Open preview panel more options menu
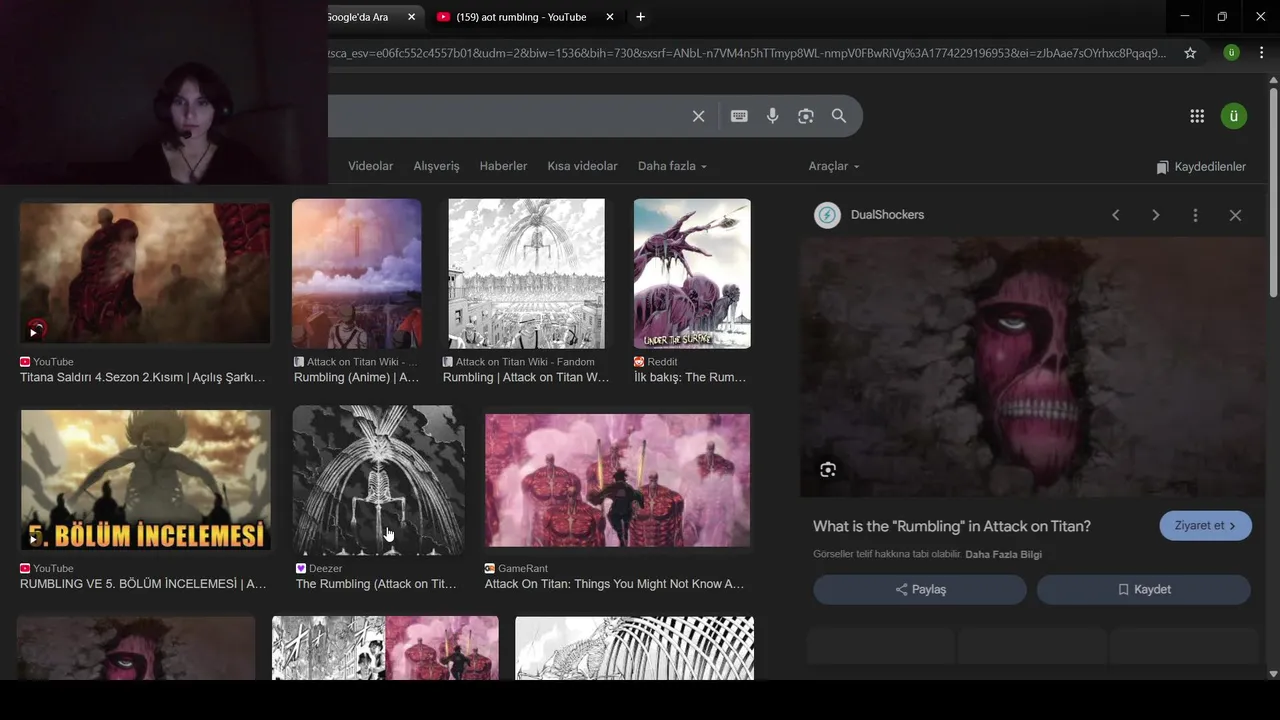Screen dimensions: 1280x720 (x=1195, y=215)
